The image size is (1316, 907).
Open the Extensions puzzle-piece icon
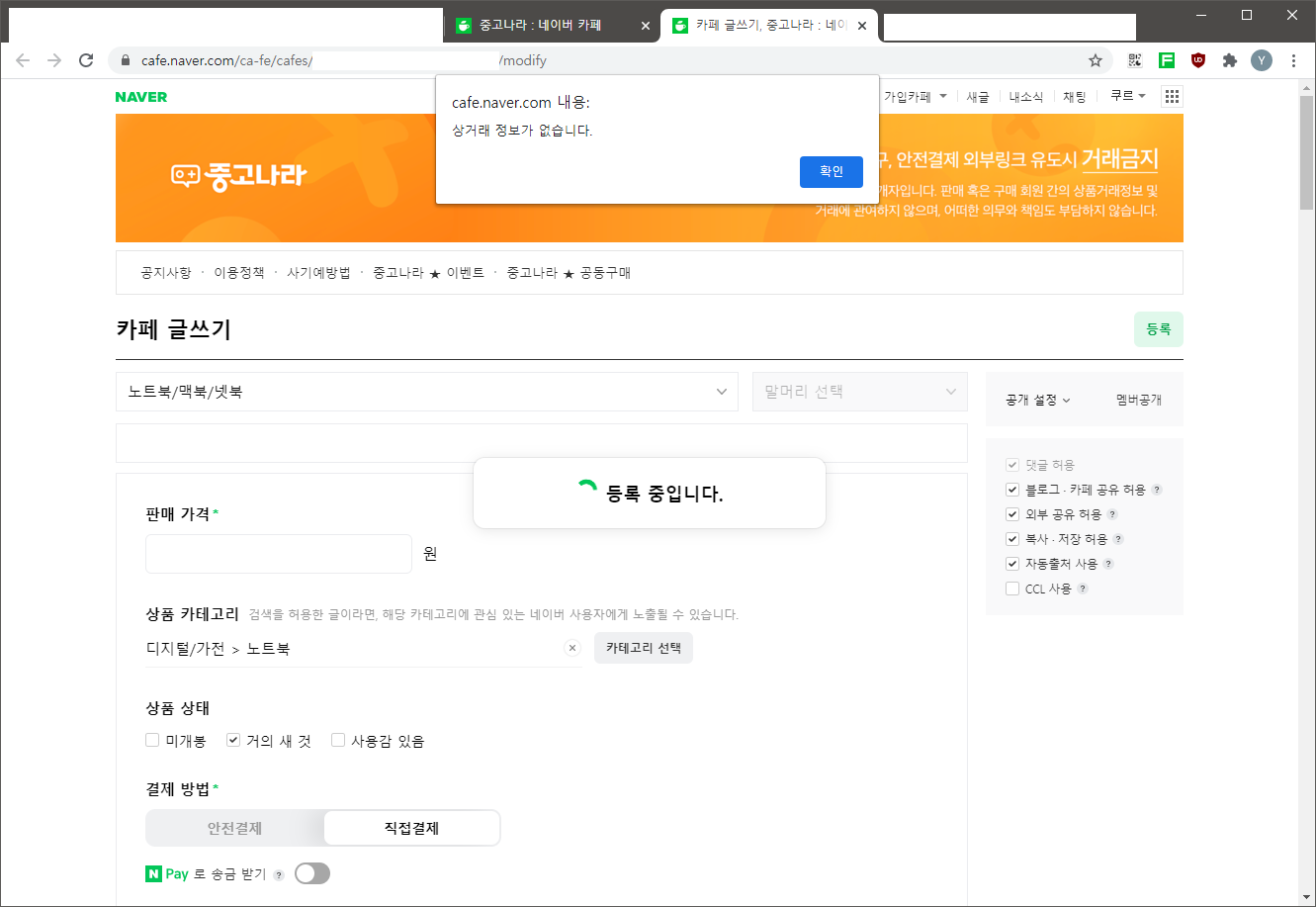pos(1230,60)
